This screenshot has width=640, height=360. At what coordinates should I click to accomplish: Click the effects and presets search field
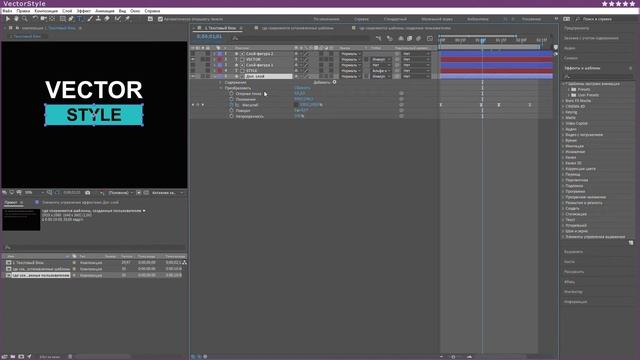pos(598,76)
